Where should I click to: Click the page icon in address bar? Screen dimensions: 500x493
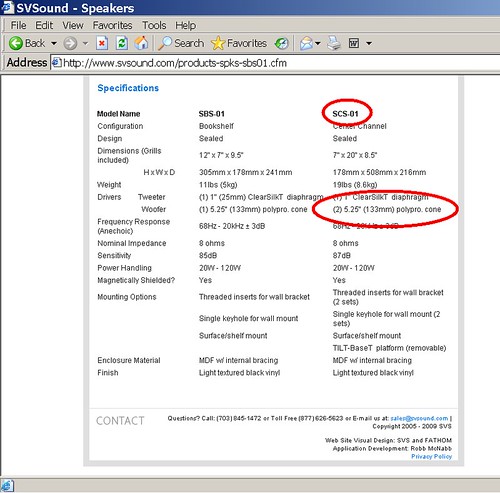[x=57, y=62]
